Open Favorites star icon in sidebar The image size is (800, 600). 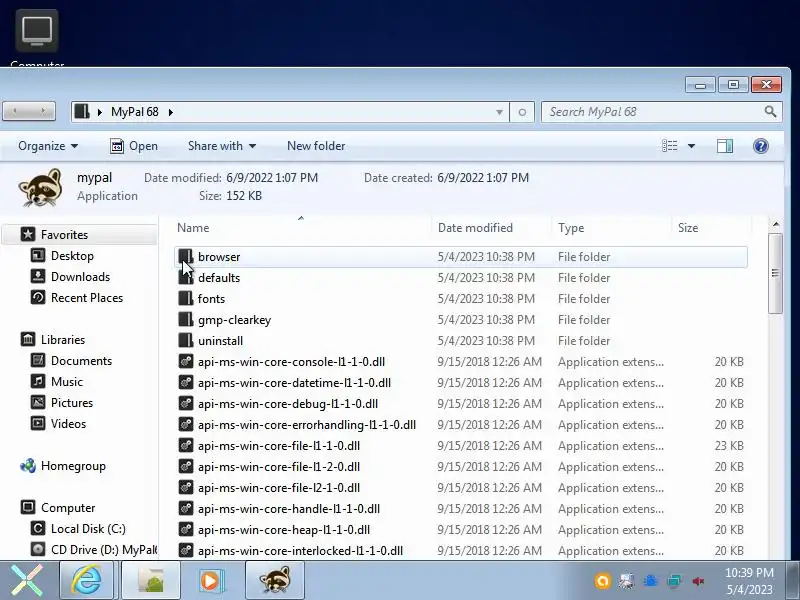[x=28, y=234]
